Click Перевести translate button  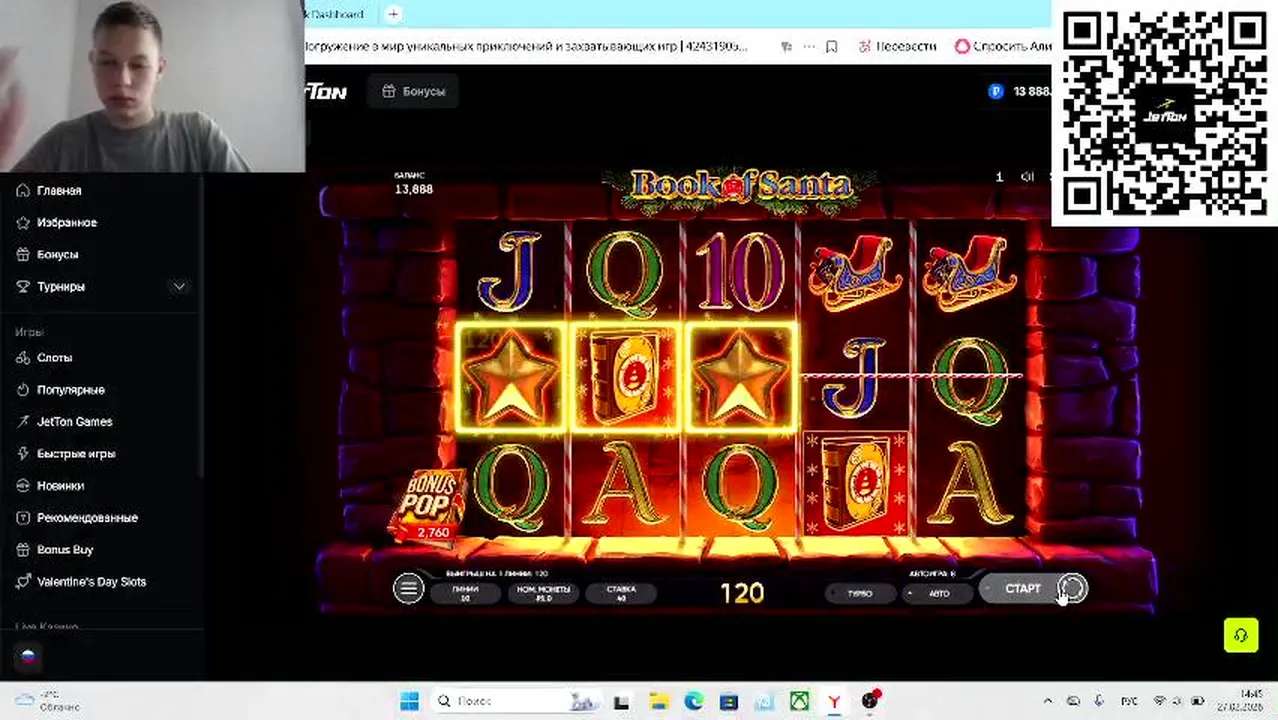coord(896,46)
